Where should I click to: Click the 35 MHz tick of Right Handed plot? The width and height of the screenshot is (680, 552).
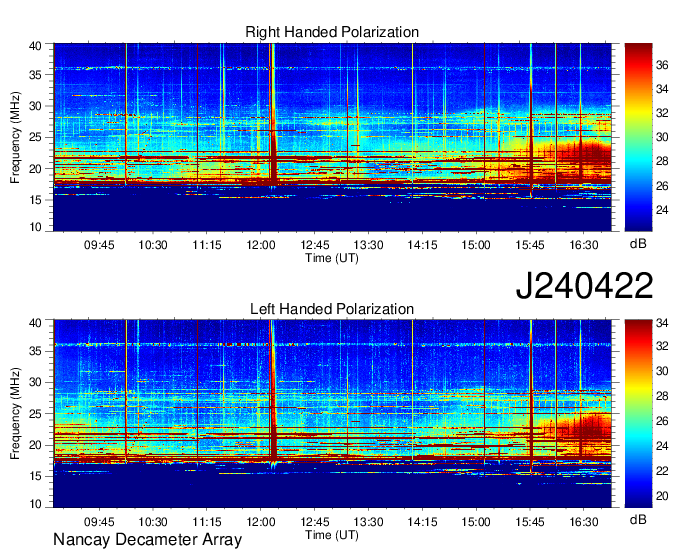click(36, 75)
